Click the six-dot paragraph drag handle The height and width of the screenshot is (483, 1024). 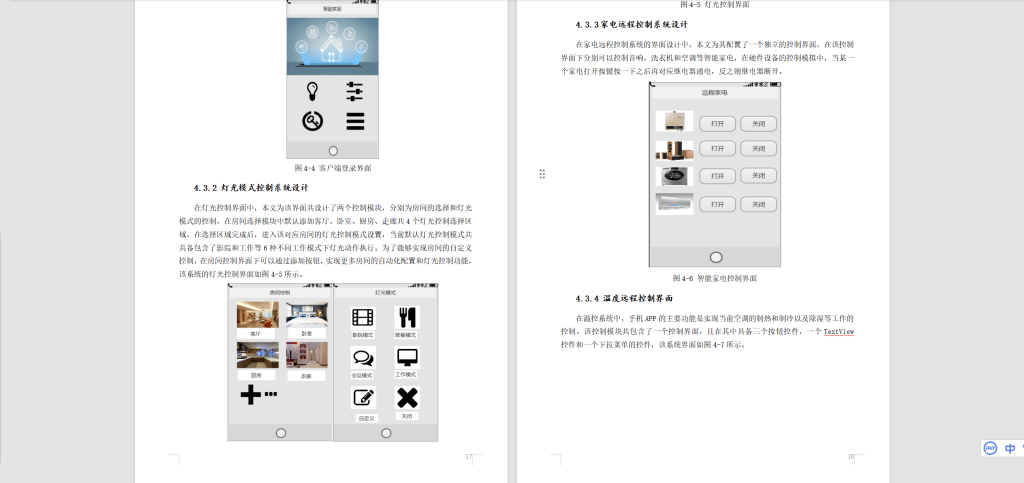click(542, 174)
